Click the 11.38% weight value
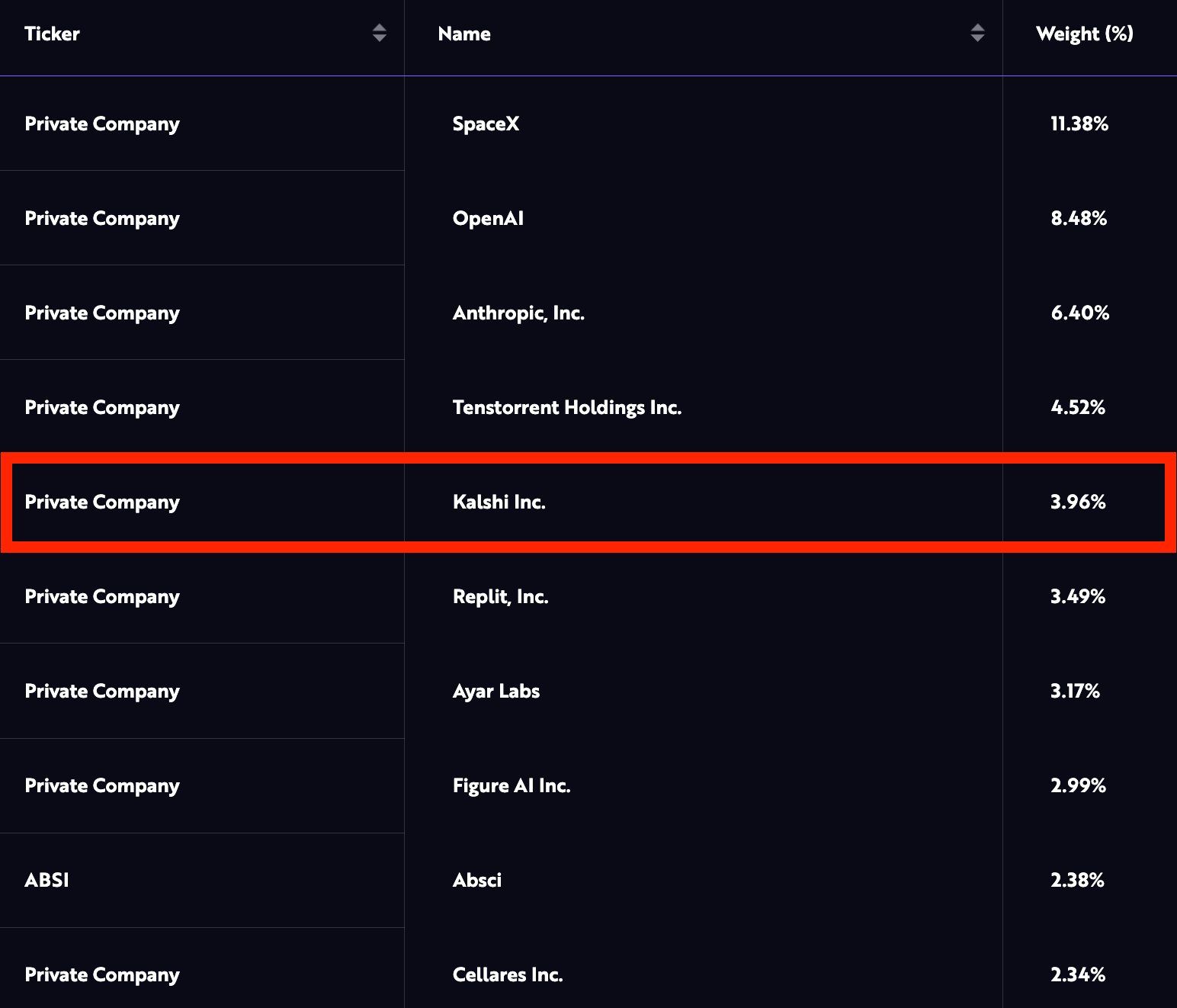This screenshot has height=1008, width=1177. point(1079,124)
